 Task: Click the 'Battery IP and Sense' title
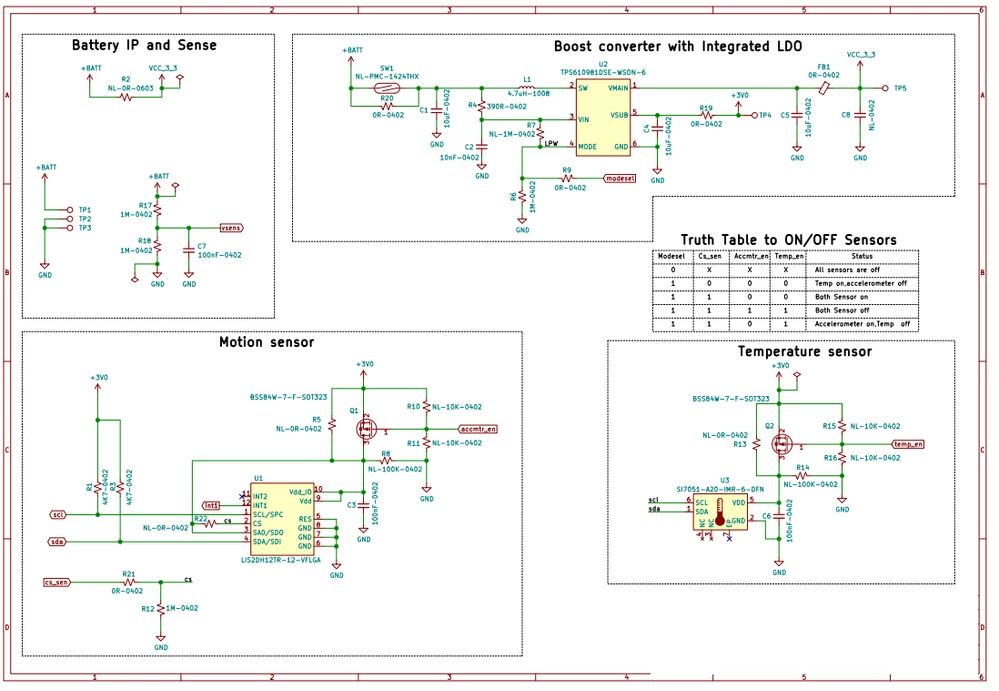[144, 45]
